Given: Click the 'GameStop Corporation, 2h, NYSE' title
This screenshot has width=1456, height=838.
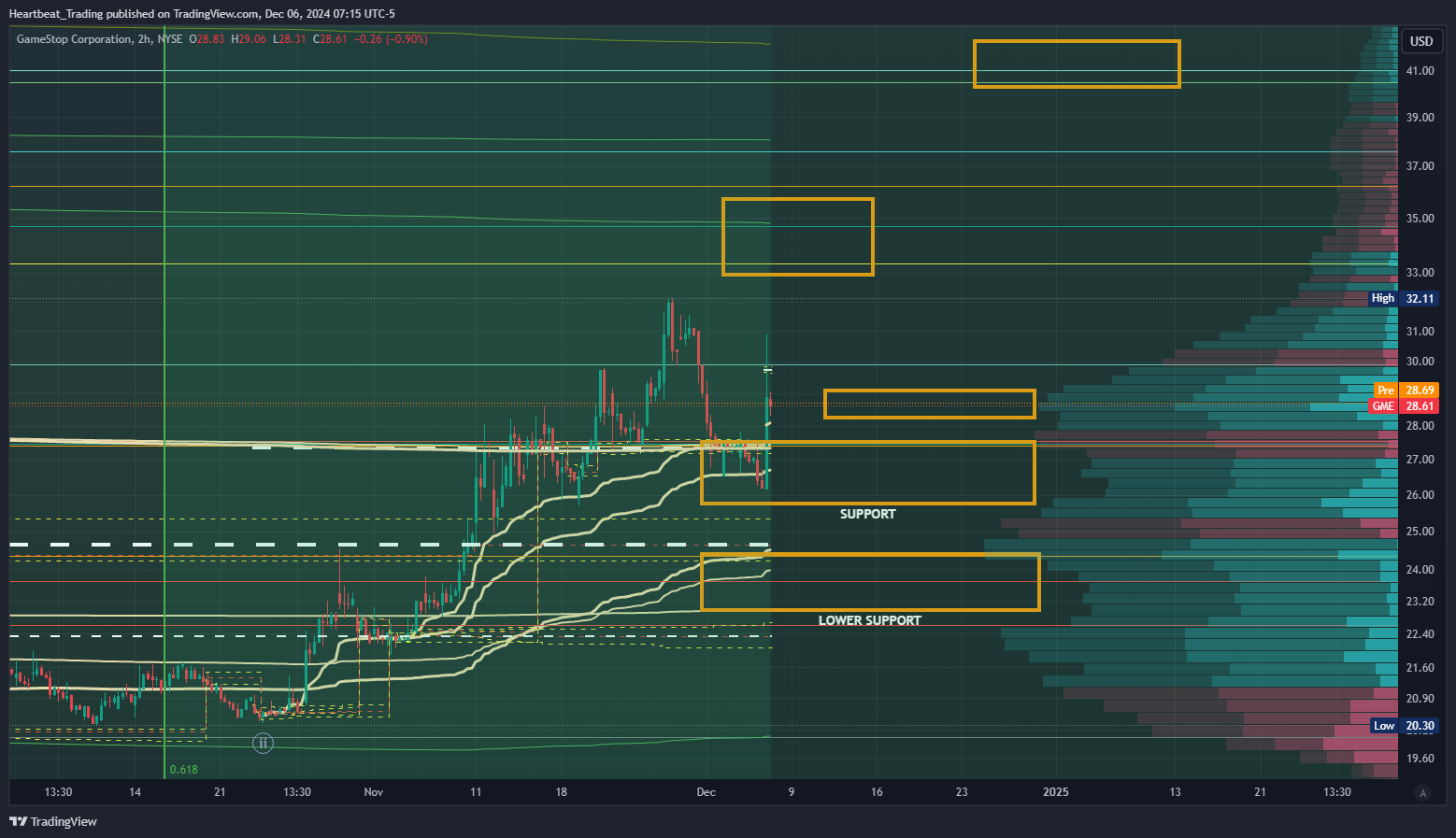Looking at the screenshot, I should [100, 39].
